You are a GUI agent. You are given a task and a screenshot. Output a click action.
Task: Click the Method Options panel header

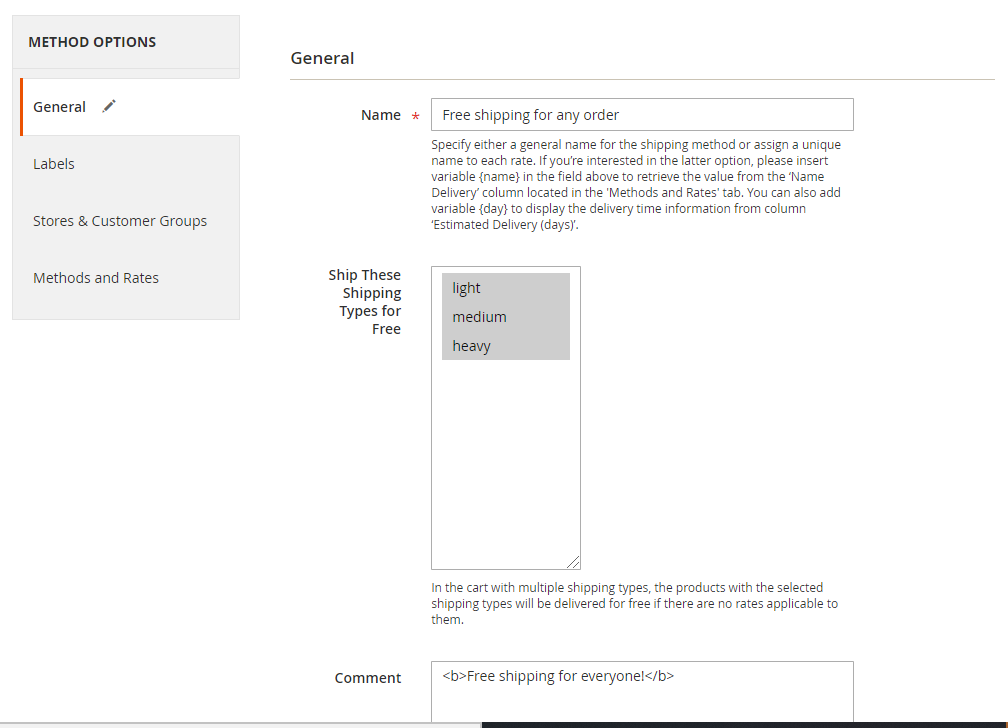(x=126, y=42)
